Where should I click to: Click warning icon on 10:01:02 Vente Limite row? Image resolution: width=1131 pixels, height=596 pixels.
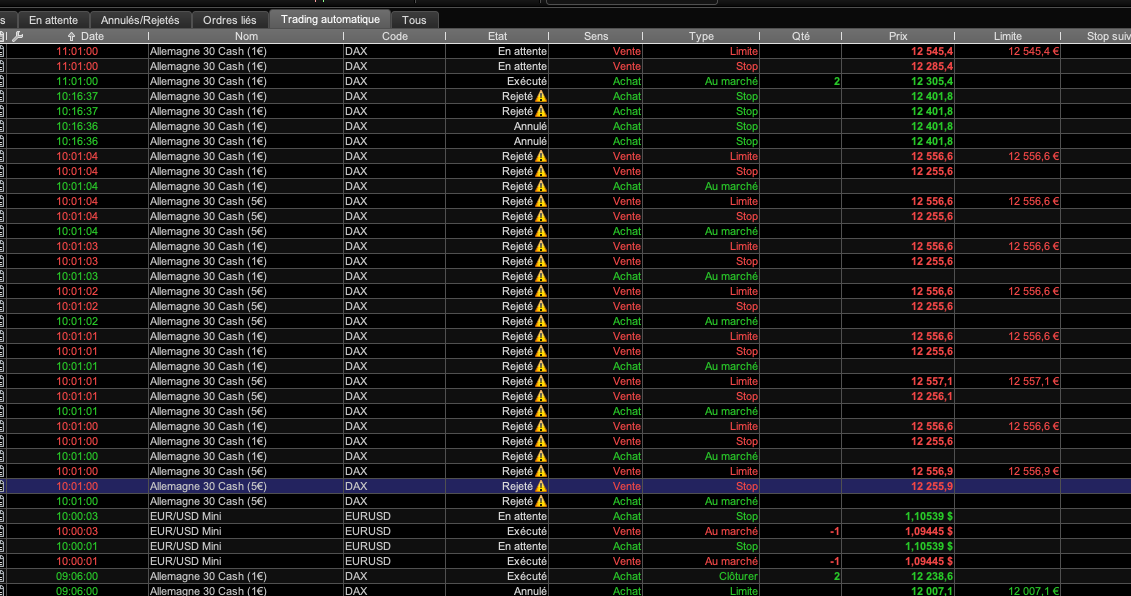[541, 291]
